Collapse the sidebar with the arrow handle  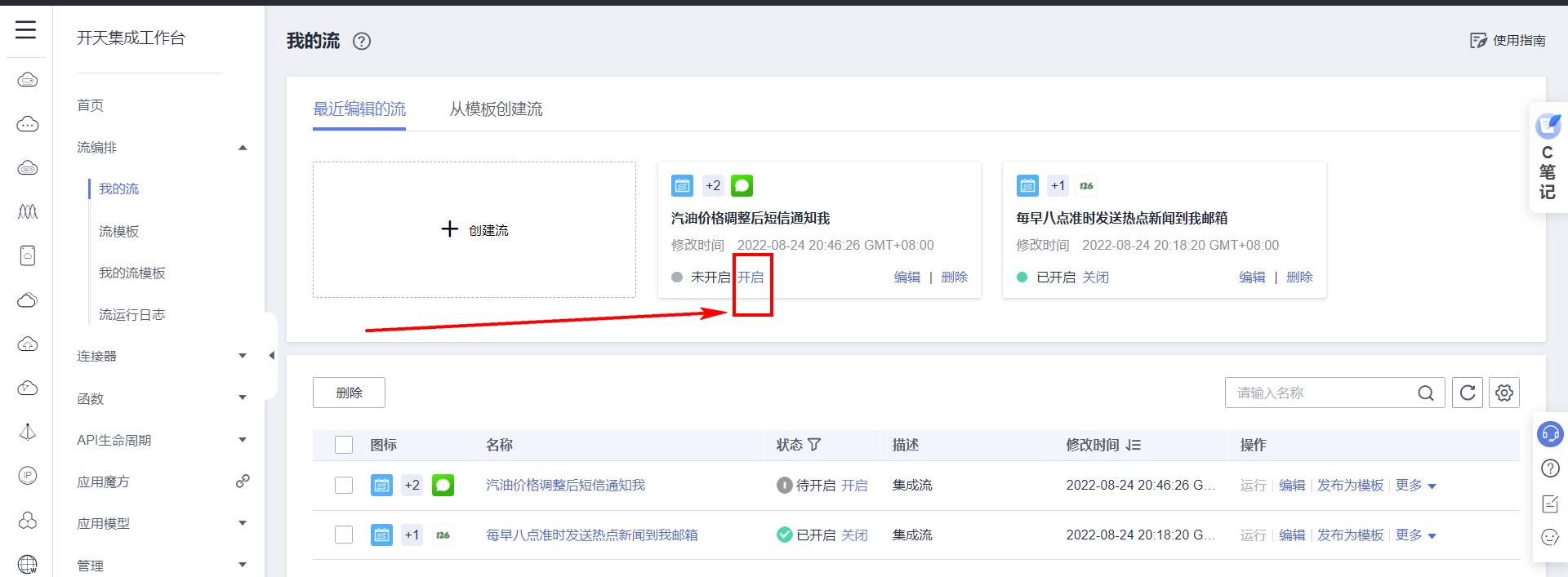coord(271,356)
